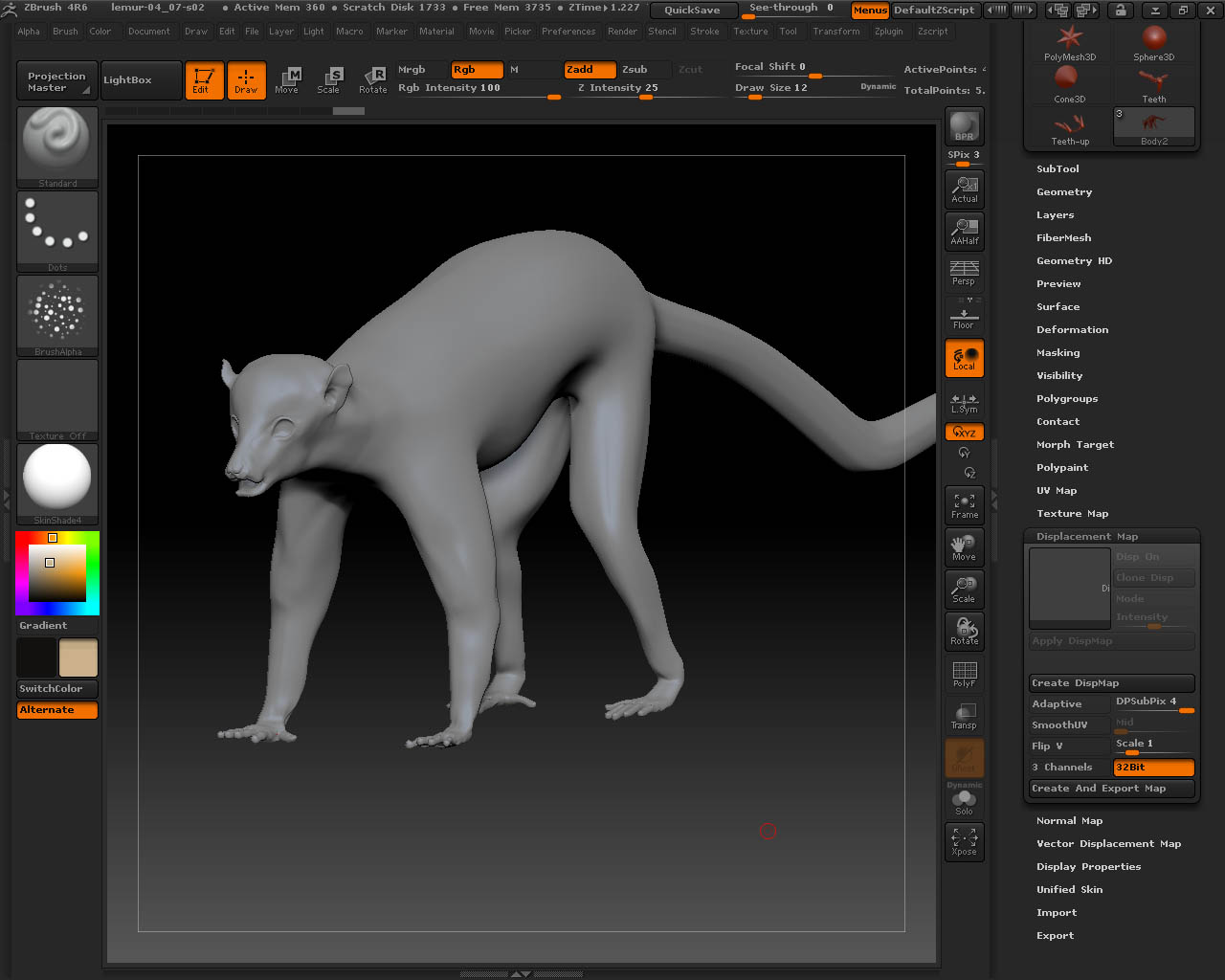Expand the Geometry section
Image resolution: width=1225 pixels, height=980 pixels.
tap(1064, 192)
